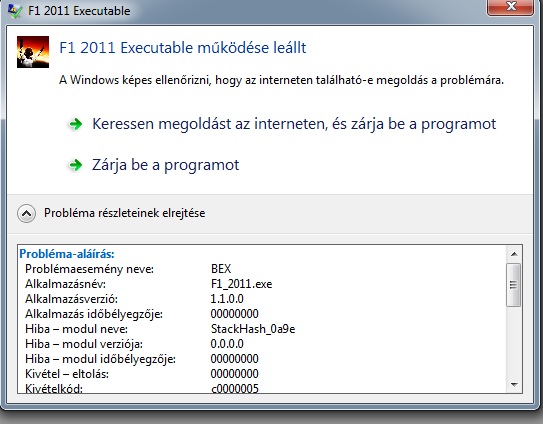Viewport: 543px width, 424px height.
Task: Click the c0000005 exception code value
Action: 235,388
